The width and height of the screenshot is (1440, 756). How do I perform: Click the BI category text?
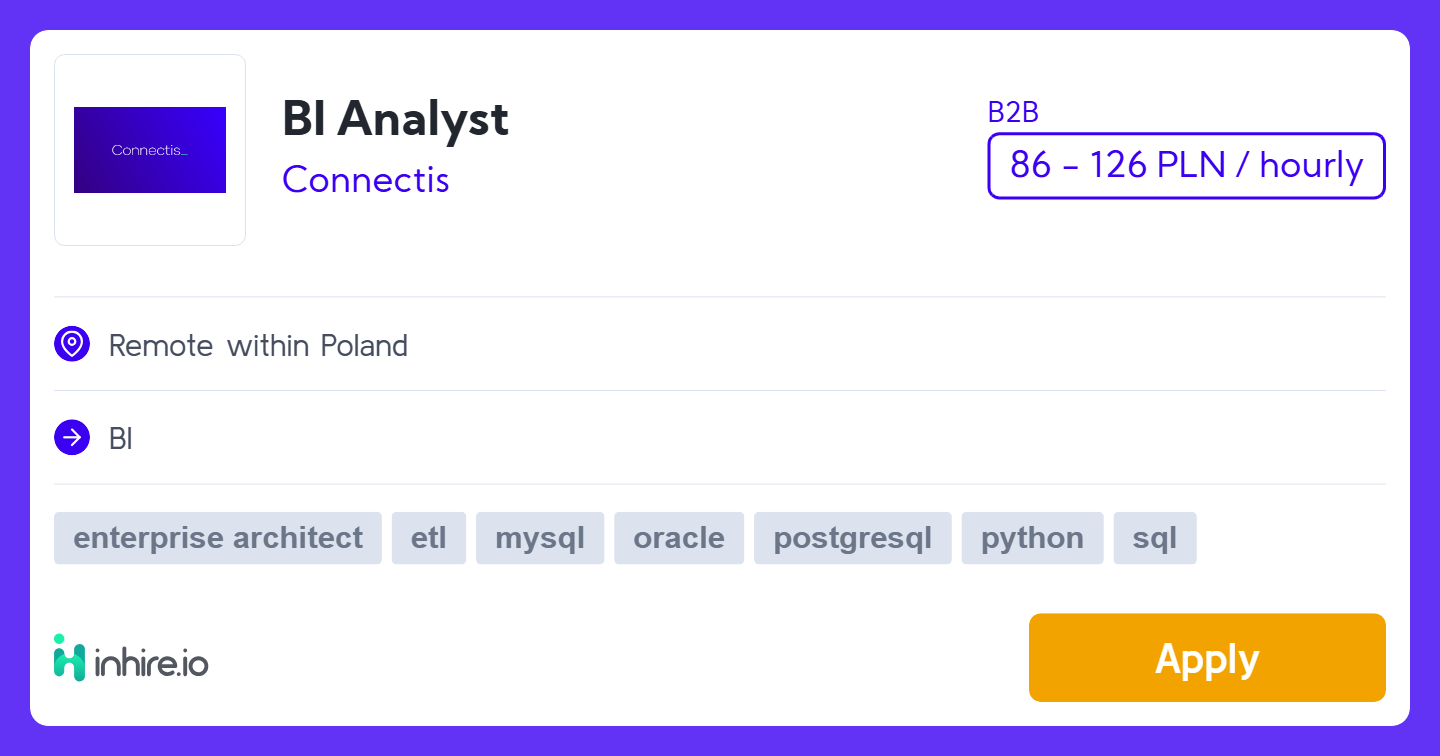click(121, 439)
